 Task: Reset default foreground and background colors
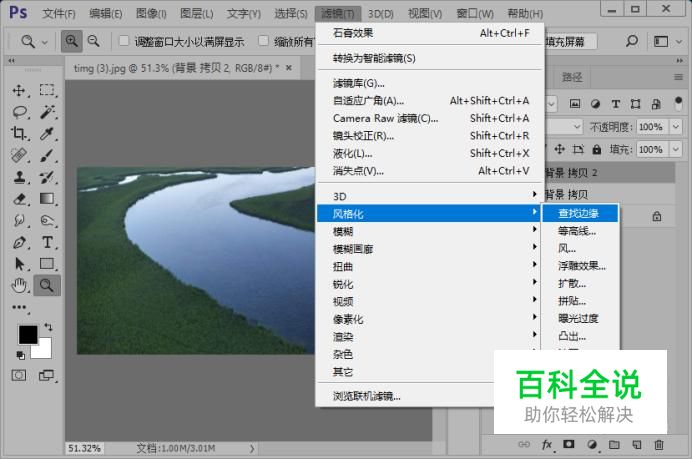20,355
